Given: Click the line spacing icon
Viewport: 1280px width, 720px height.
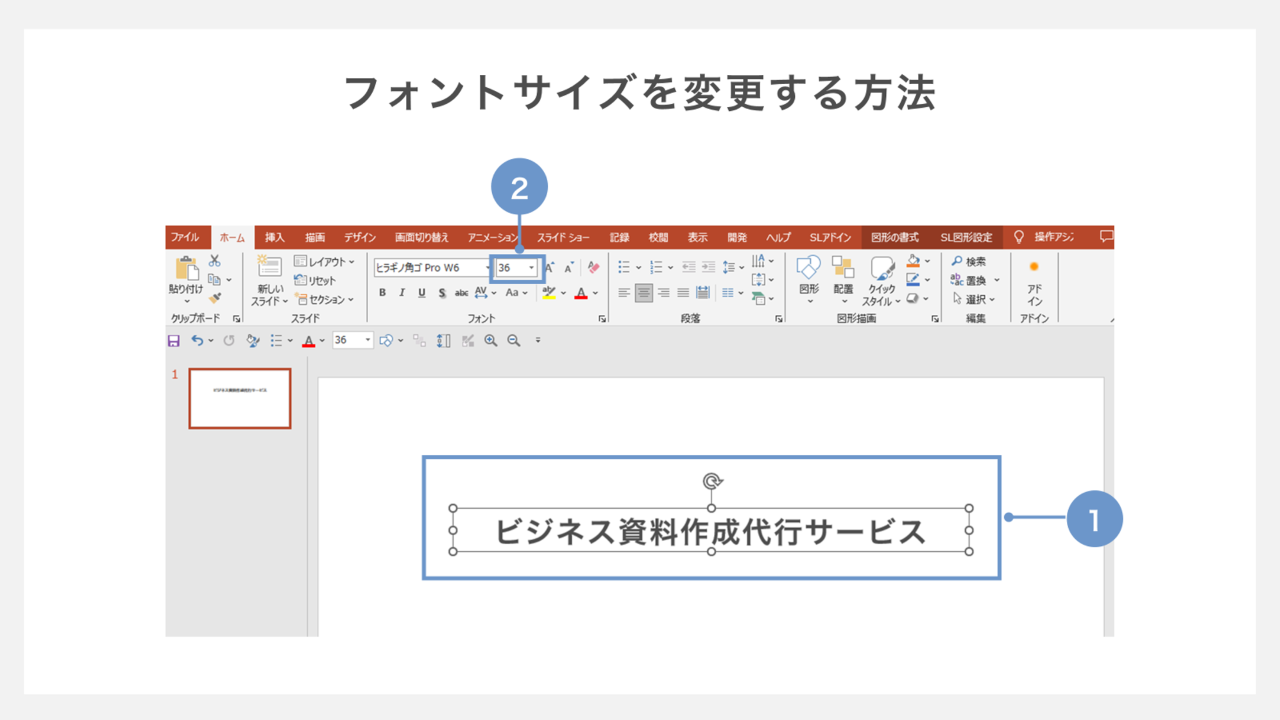Looking at the screenshot, I should (729, 267).
